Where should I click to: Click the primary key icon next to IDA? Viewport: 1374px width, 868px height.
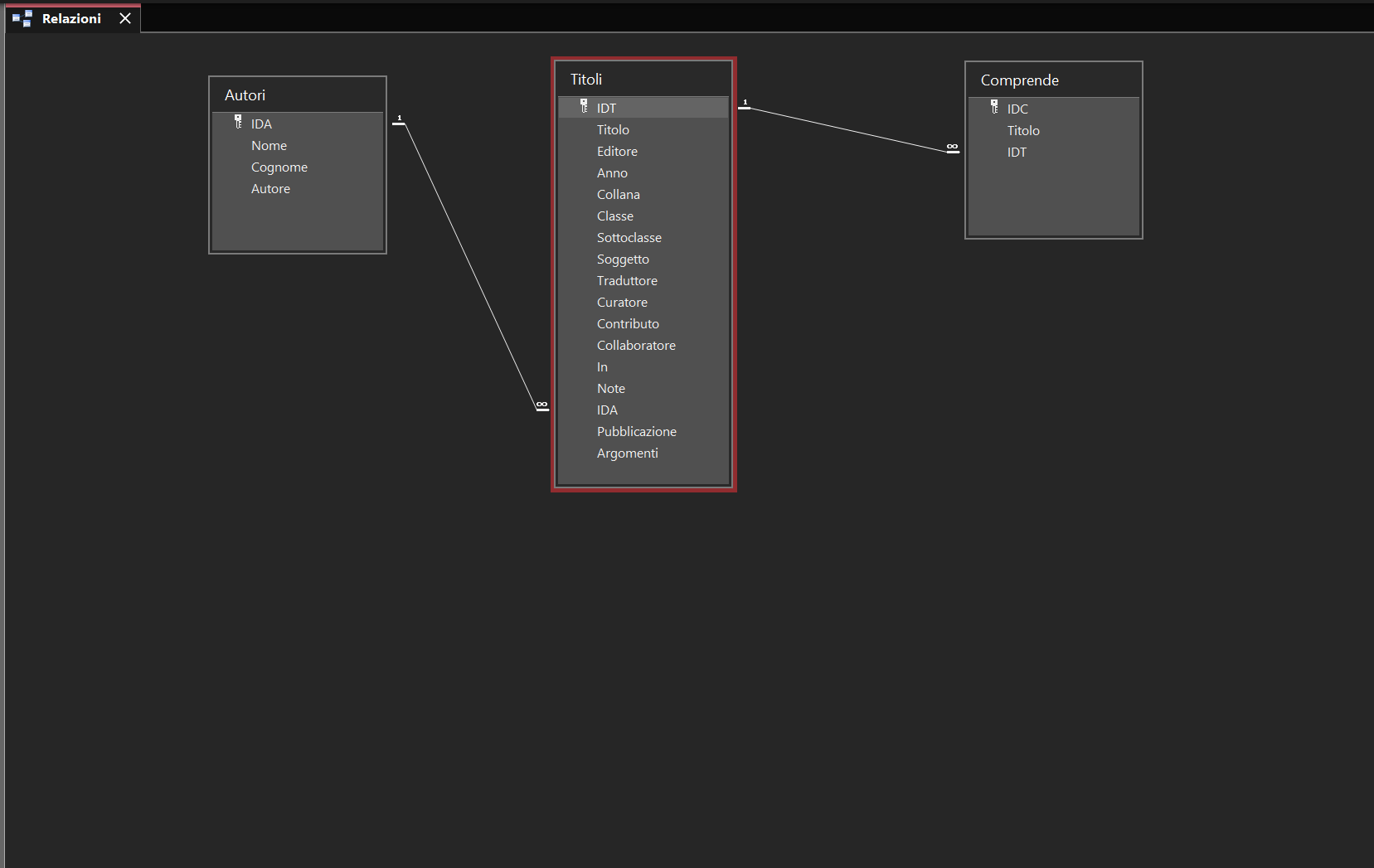[x=239, y=122]
